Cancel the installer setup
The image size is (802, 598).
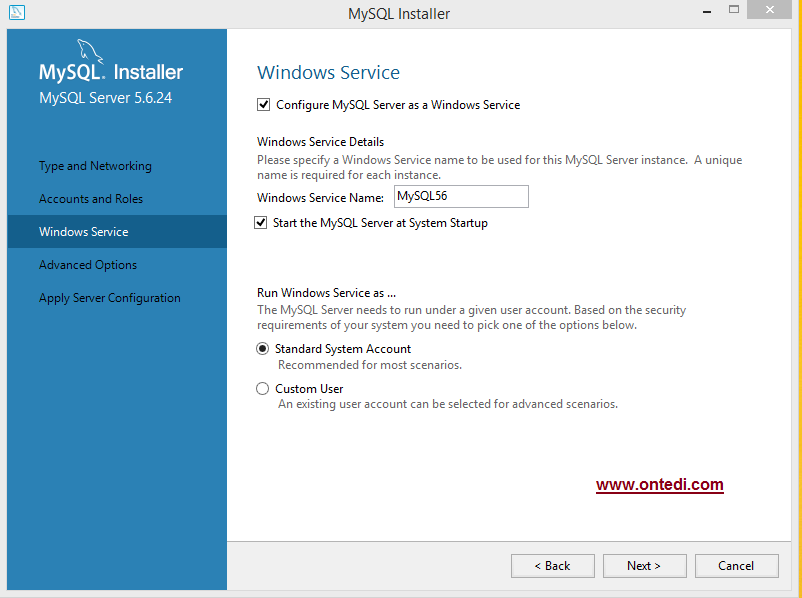pyautogui.click(x=737, y=566)
